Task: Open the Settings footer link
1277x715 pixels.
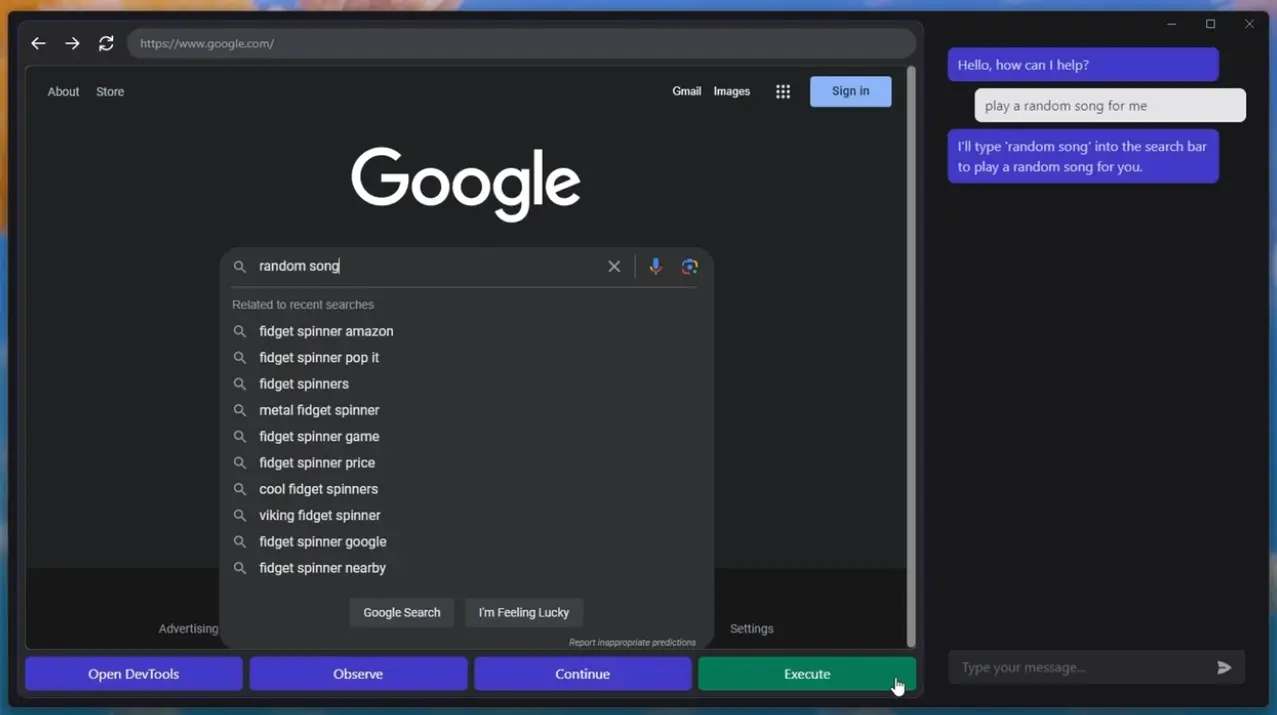Action: coord(752,629)
